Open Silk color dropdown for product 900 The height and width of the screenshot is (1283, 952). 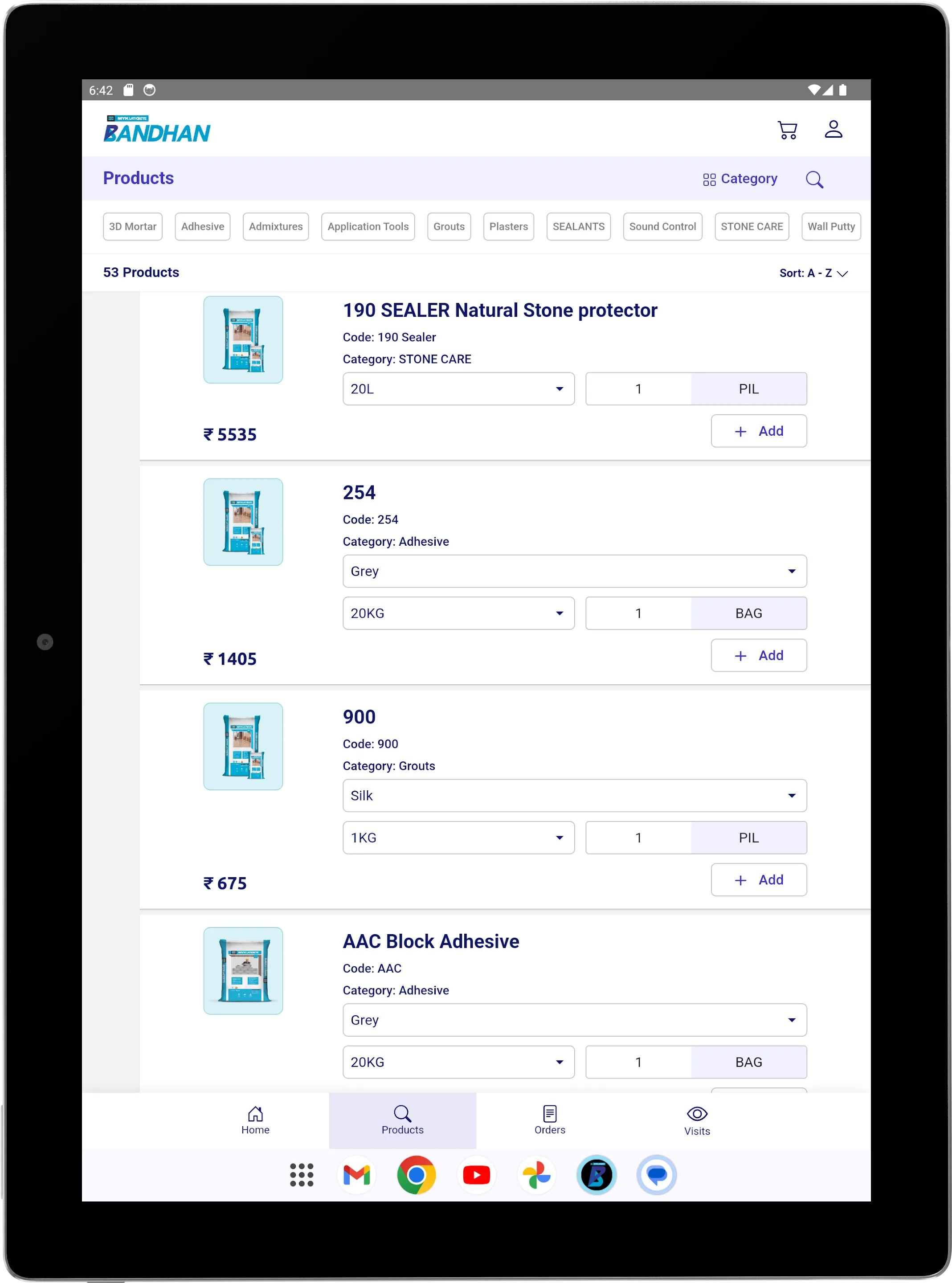[575, 795]
